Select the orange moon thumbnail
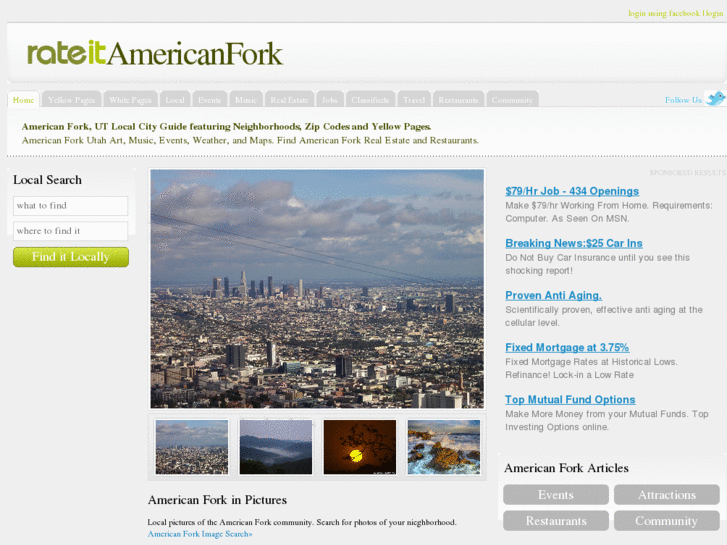 [x=360, y=447]
